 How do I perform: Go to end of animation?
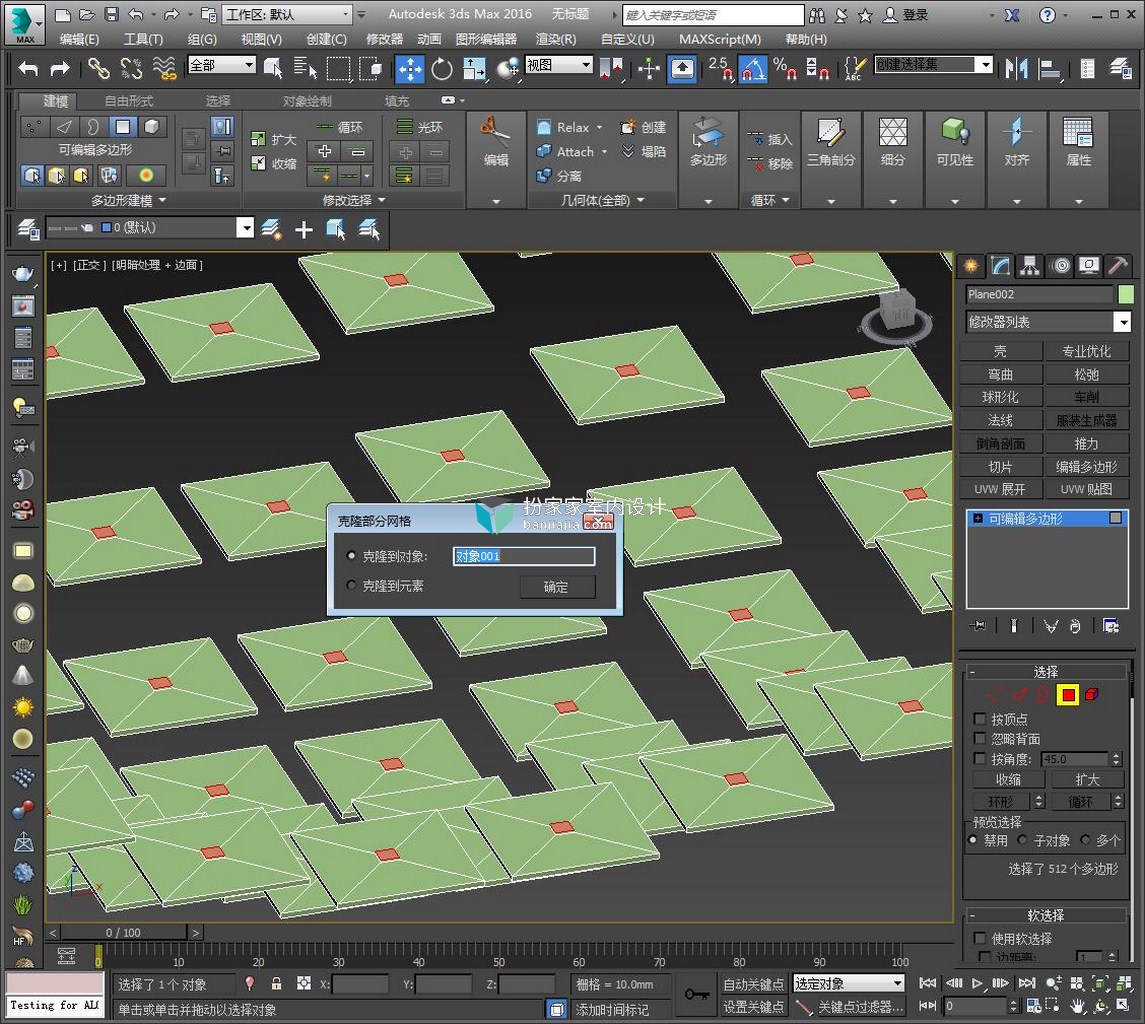1027,983
